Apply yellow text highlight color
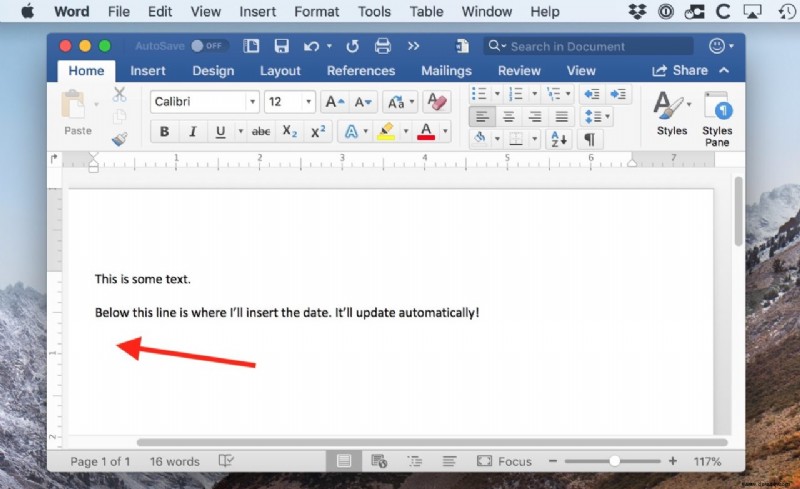The height and width of the screenshot is (489, 800). [386, 132]
